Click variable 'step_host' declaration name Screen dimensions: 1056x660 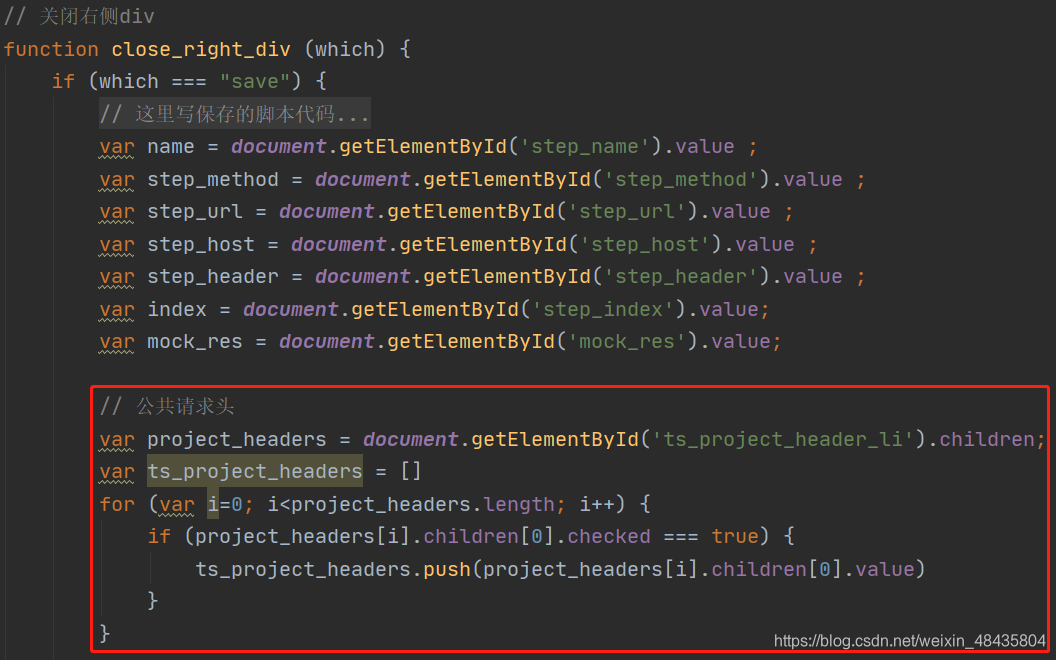pyautogui.click(x=201, y=244)
